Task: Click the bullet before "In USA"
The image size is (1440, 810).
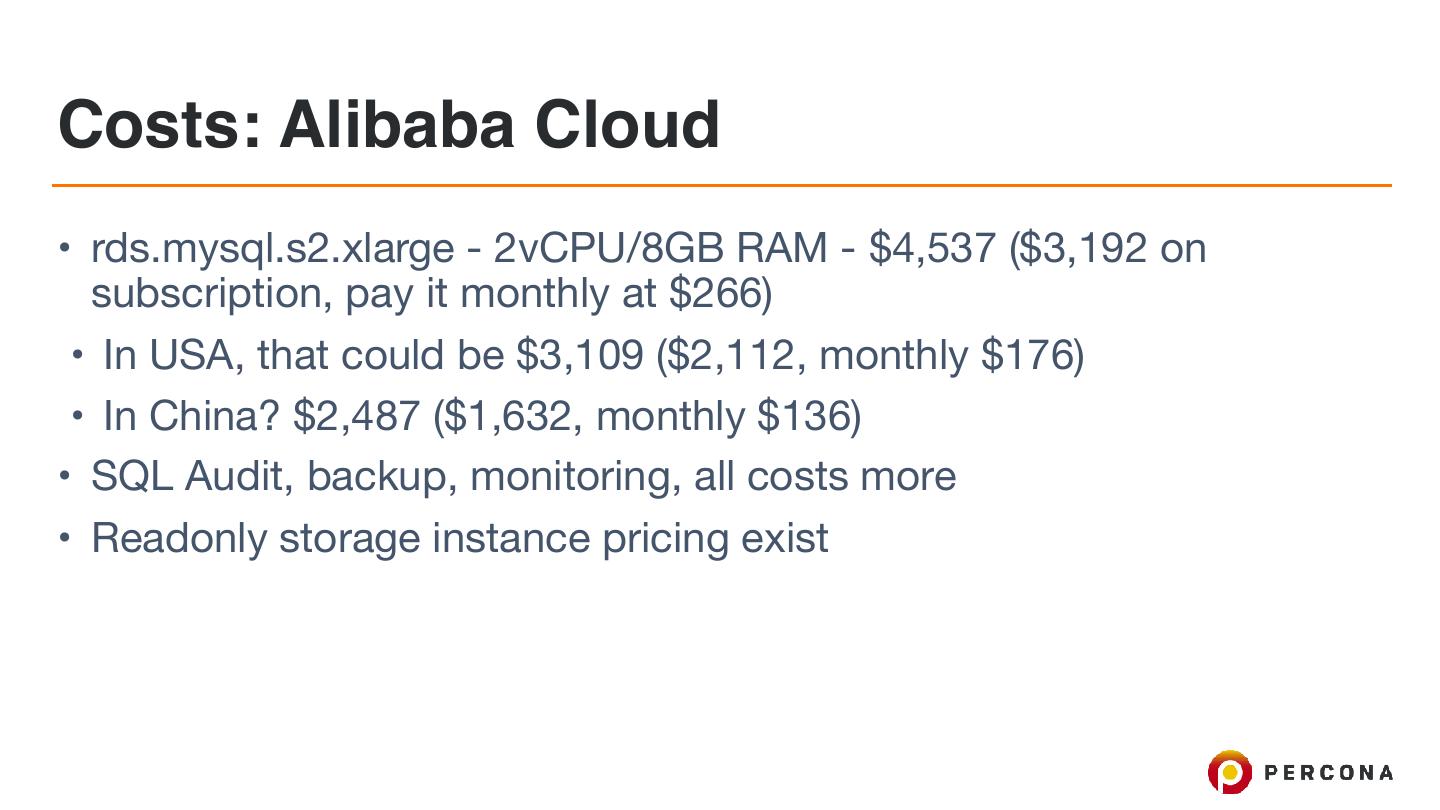Action: (x=77, y=355)
